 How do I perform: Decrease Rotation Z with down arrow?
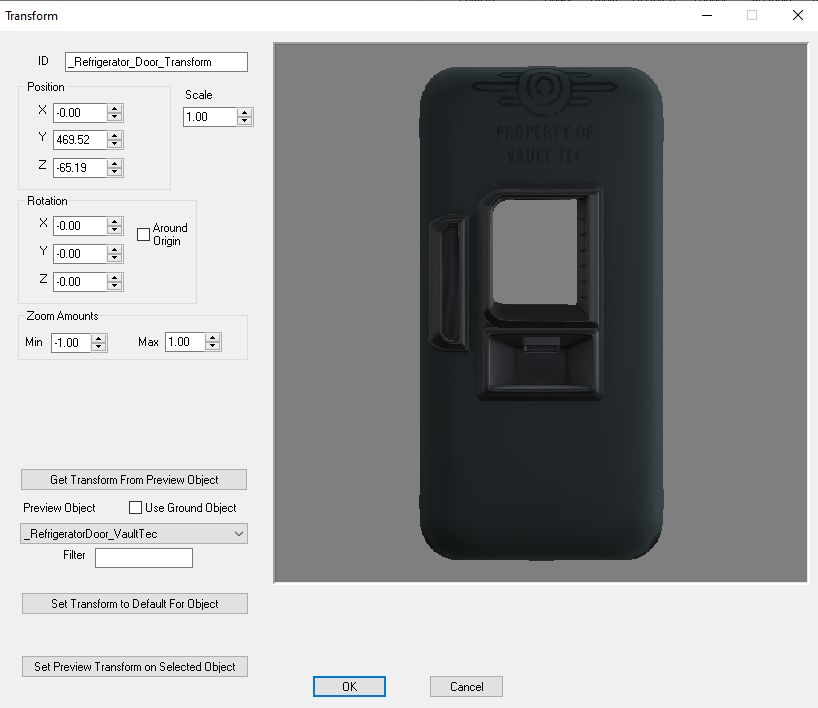tap(115, 286)
